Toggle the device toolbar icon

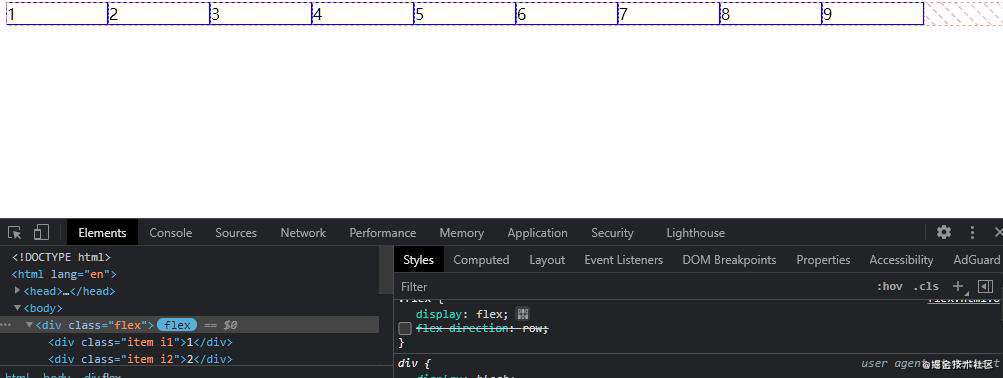(41, 232)
